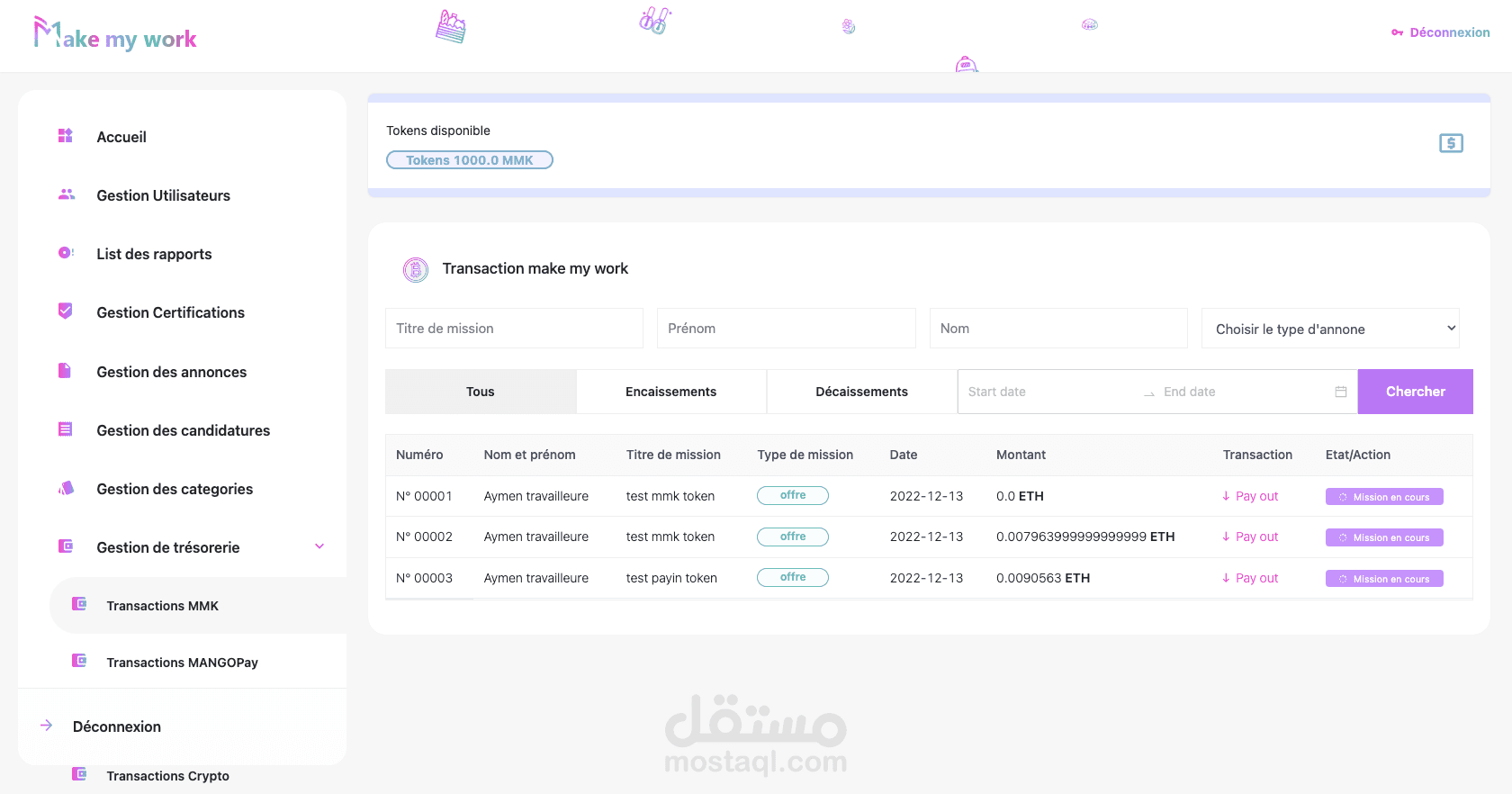Click the Start date field
Screen dimensions: 1512x794
(1048, 392)
